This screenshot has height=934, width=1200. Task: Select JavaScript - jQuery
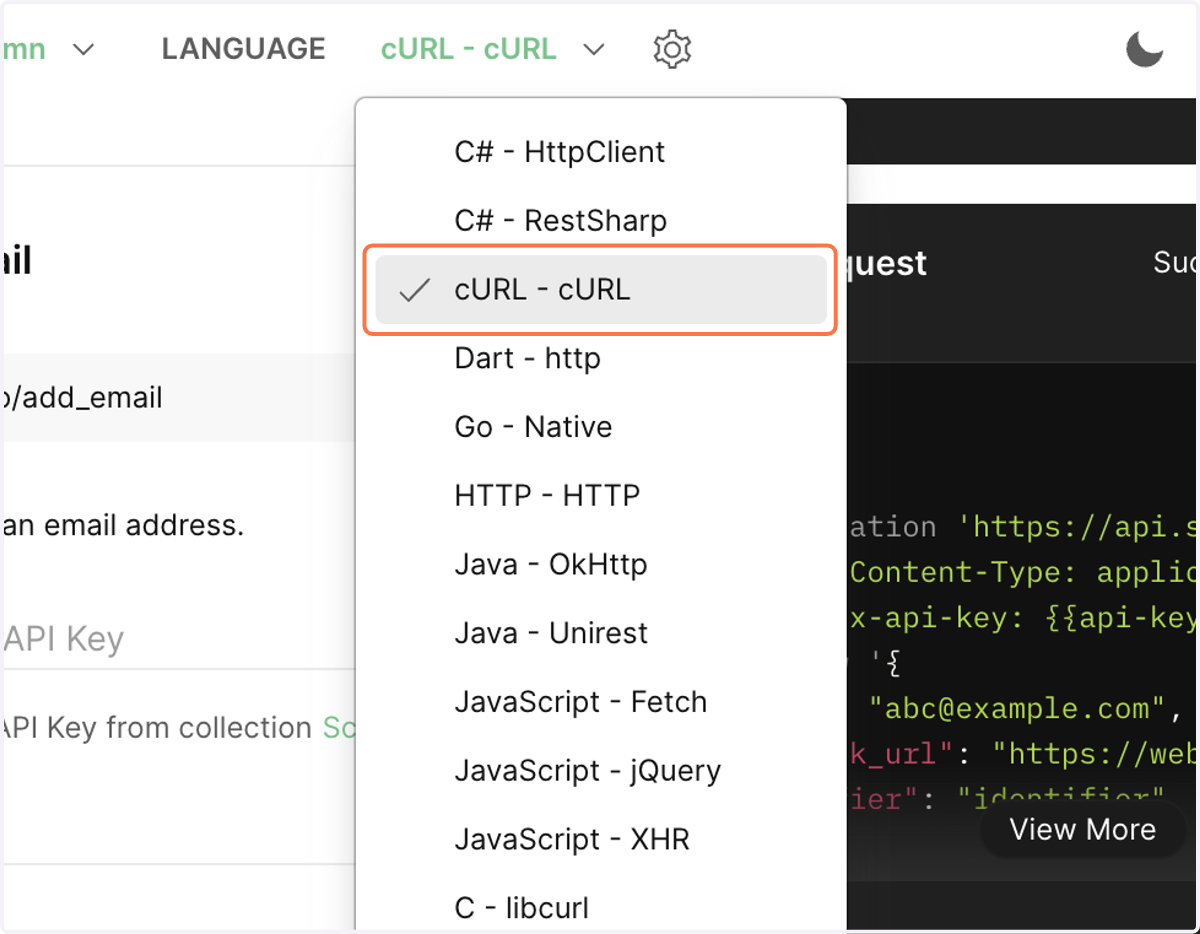pos(600,772)
